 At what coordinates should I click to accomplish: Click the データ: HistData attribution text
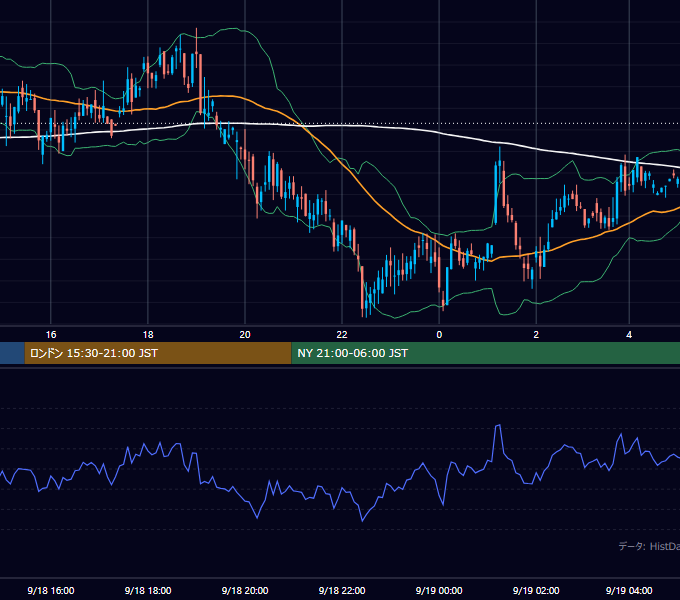click(x=649, y=546)
